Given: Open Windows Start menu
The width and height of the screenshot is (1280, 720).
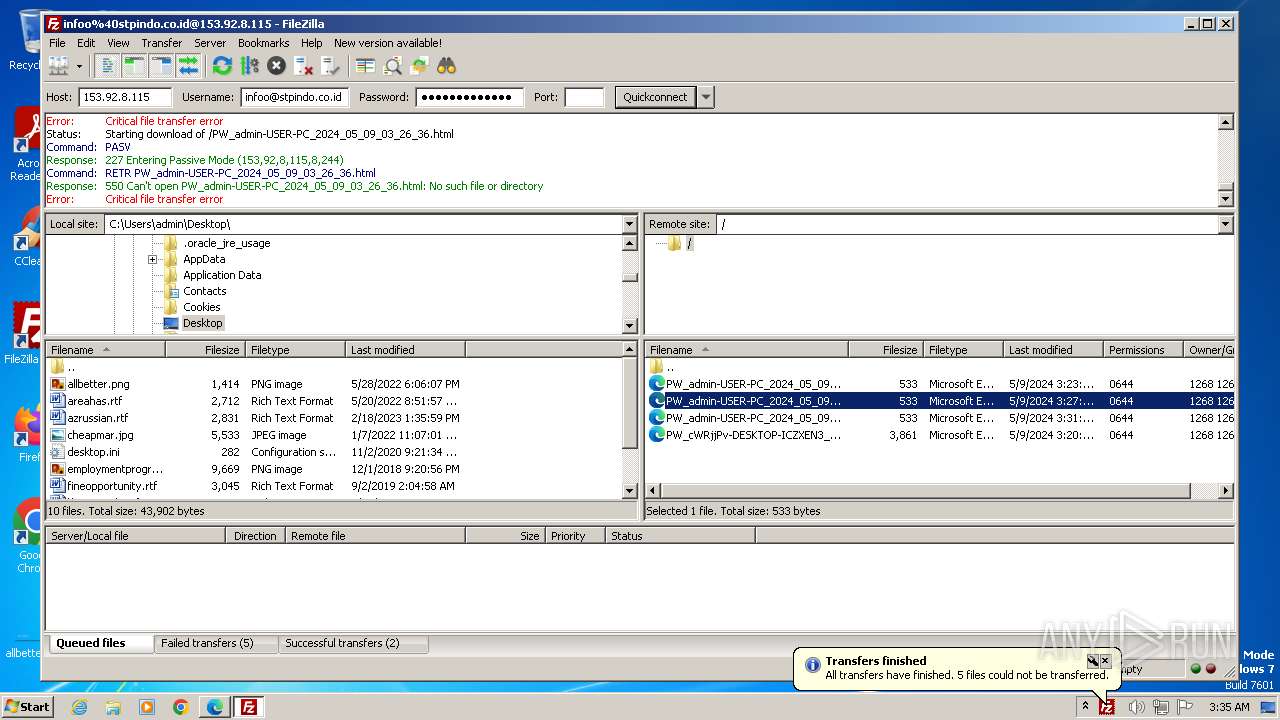Looking at the screenshot, I should 28,706.
